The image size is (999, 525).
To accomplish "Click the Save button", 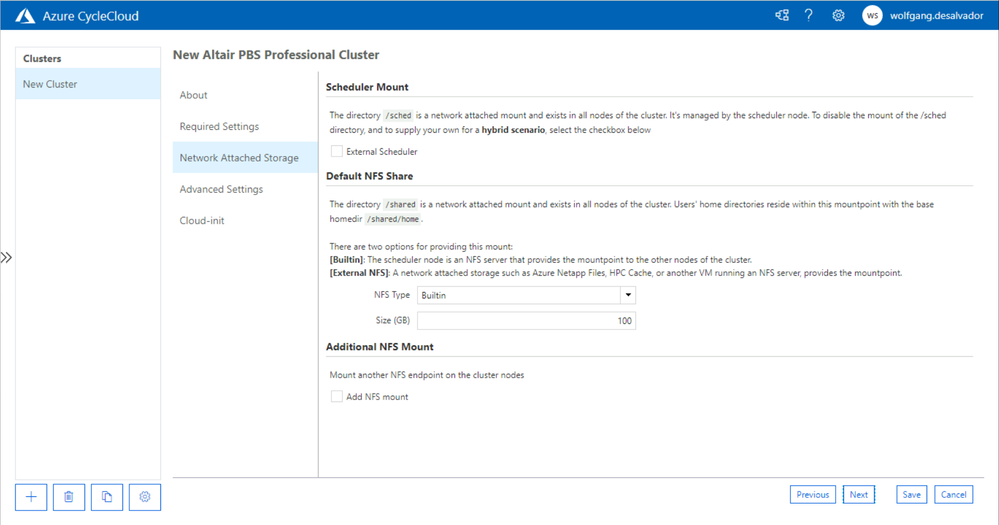I will (911, 494).
